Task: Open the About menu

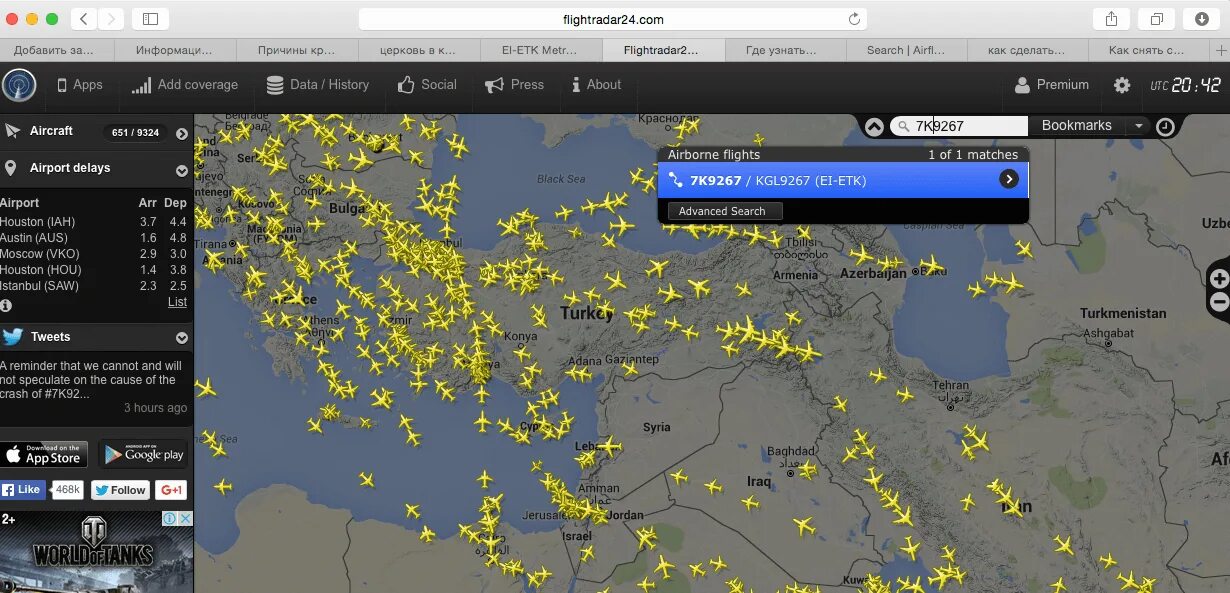Action: (x=597, y=85)
